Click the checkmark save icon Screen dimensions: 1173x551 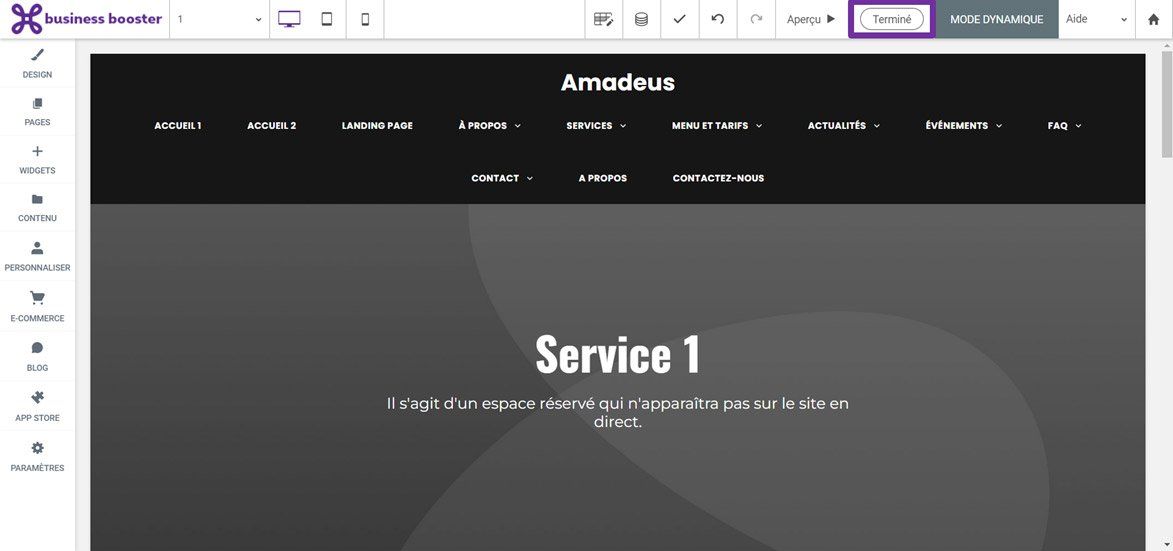click(x=679, y=19)
